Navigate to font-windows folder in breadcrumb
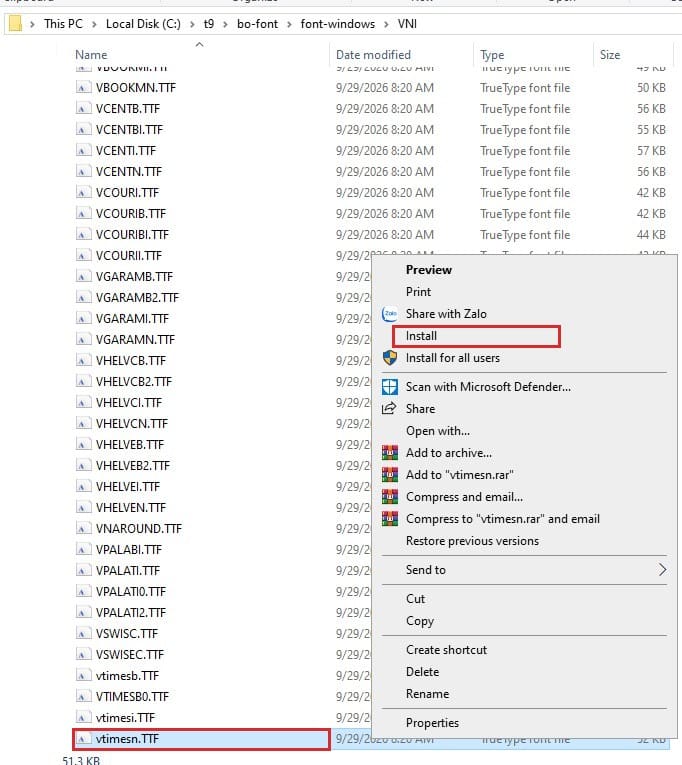 [338, 24]
